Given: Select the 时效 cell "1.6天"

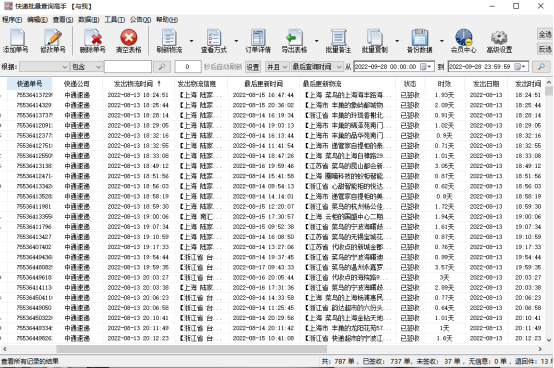Looking at the screenshot, I should pyautogui.click(x=444, y=338).
